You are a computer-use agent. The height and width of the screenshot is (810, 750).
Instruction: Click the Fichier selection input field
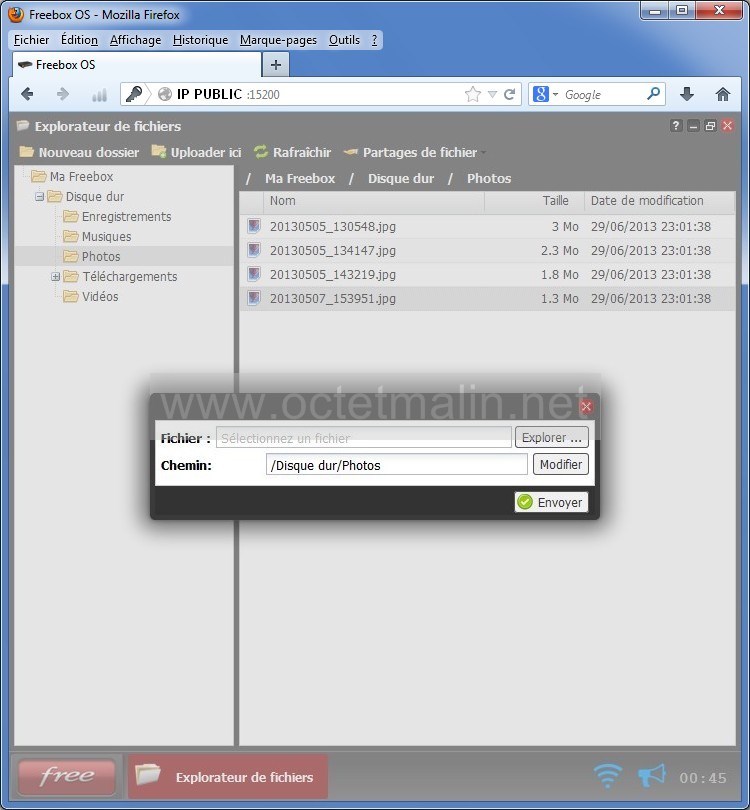pyautogui.click(x=364, y=438)
